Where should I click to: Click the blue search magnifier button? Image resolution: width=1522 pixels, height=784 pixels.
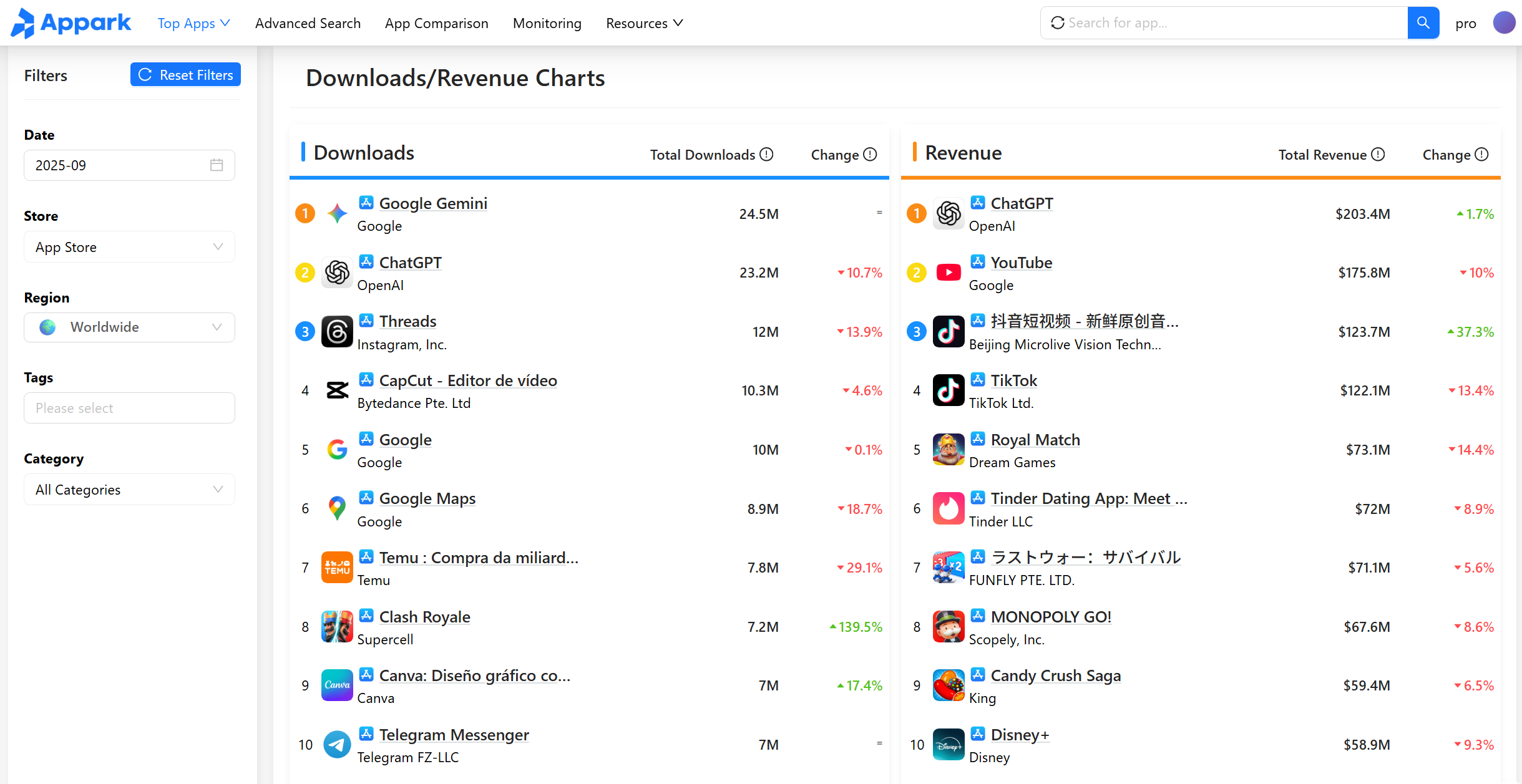click(1423, 23)
